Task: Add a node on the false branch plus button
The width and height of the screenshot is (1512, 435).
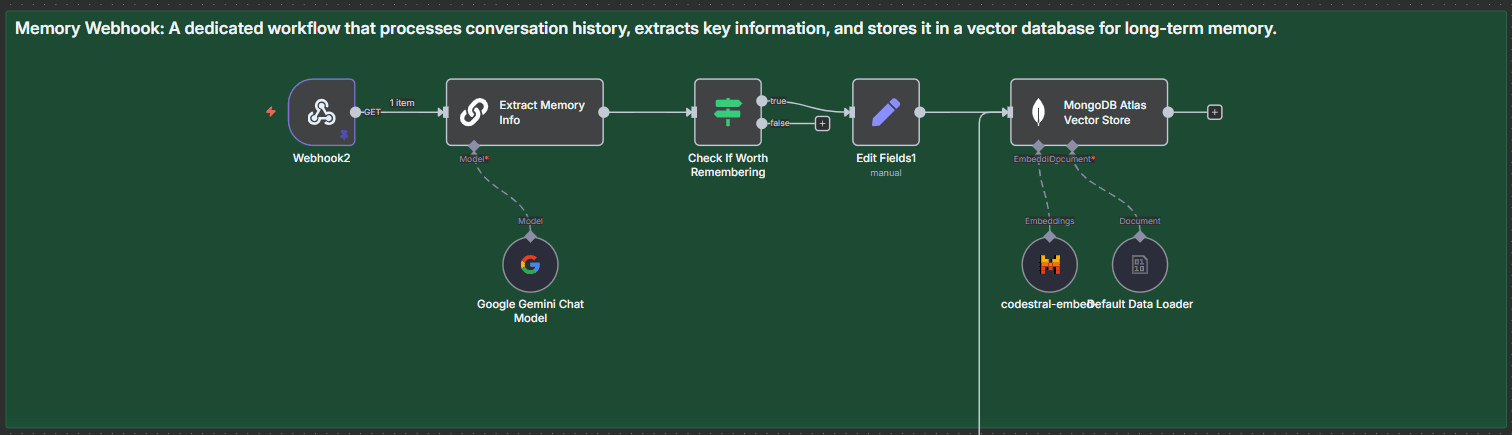Action: [822, 123]
